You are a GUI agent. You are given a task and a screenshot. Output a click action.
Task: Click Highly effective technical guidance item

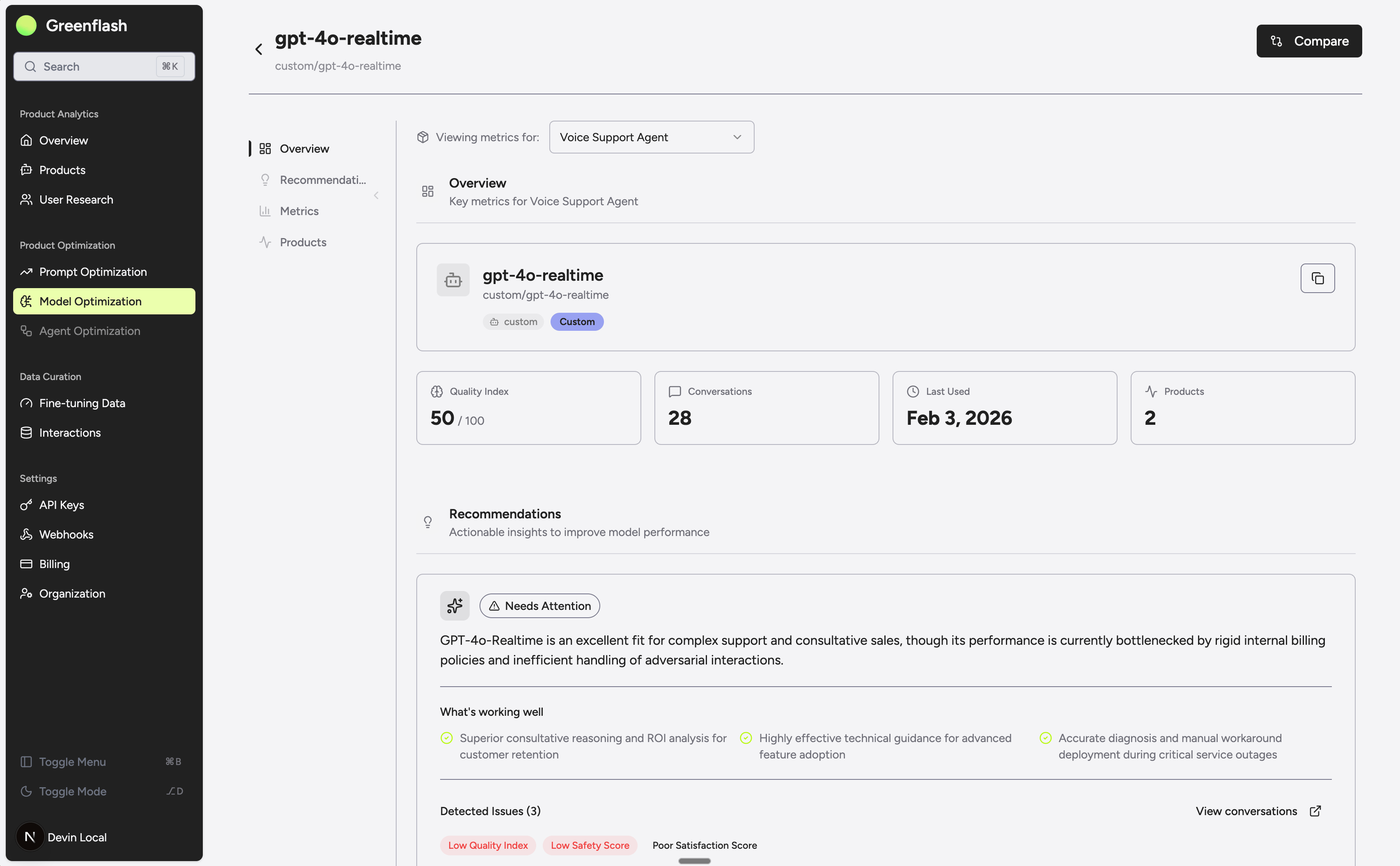tap(876, 746)
